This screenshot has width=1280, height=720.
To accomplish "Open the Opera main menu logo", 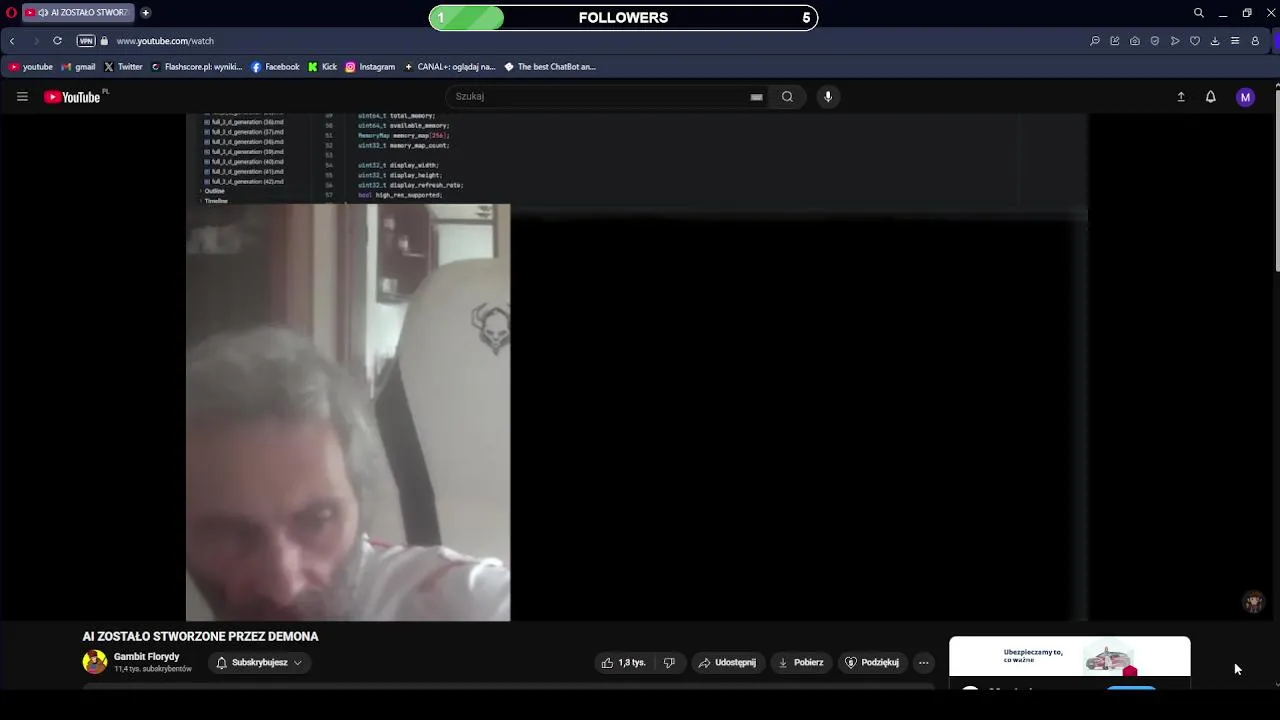I will click(11, 13).
